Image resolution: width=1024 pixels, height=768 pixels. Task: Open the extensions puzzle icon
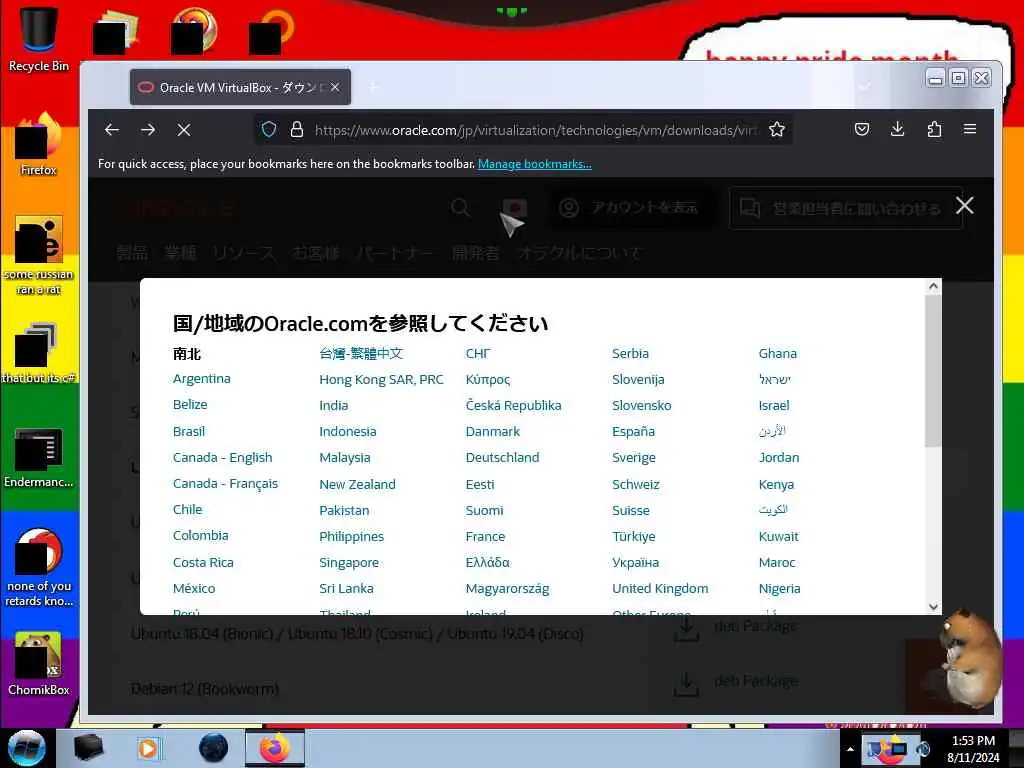935,129
